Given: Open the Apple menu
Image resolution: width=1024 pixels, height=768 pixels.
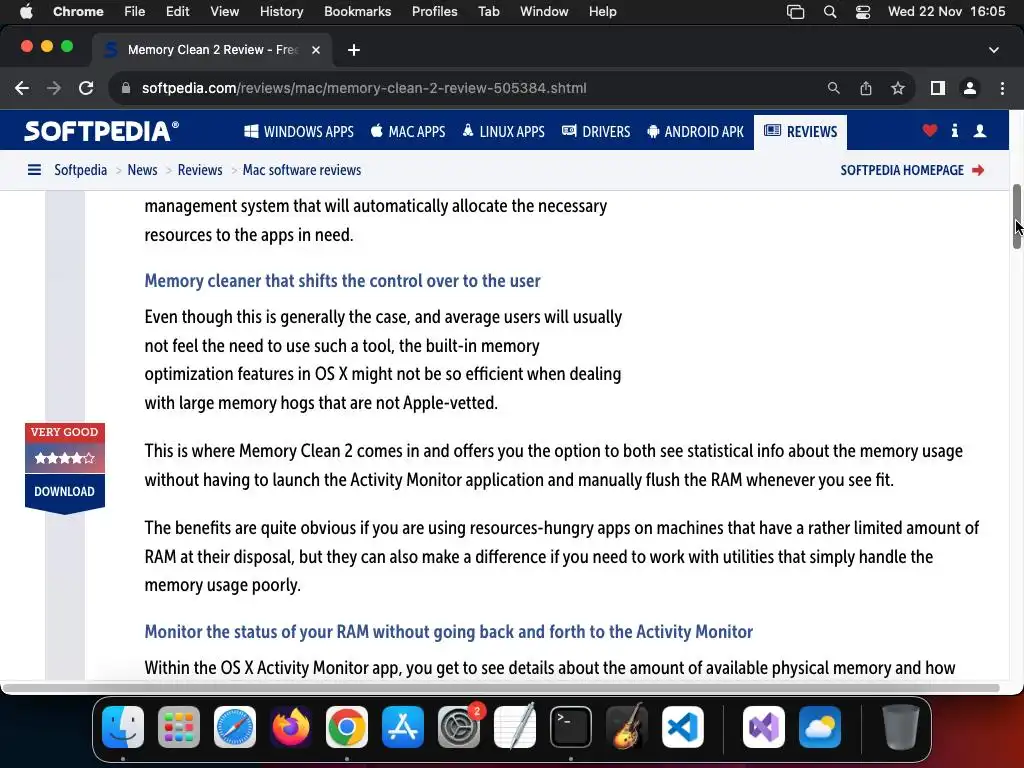Looking at the screenshot, I should pyautogui.click(x=26, y=12).
